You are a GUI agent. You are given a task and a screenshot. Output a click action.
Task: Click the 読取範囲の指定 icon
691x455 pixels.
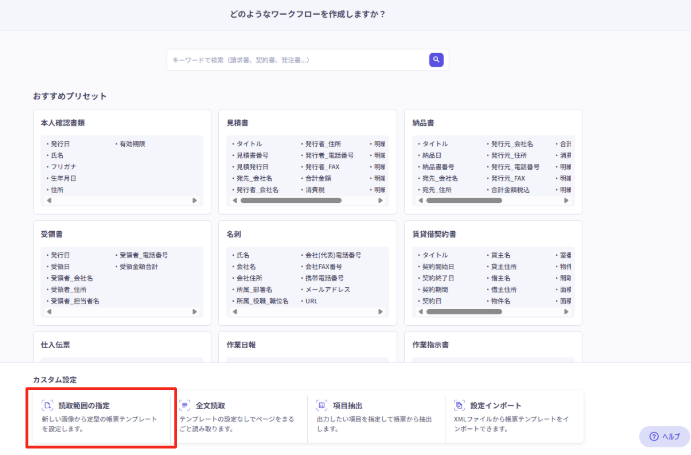[x=48, y=405]
